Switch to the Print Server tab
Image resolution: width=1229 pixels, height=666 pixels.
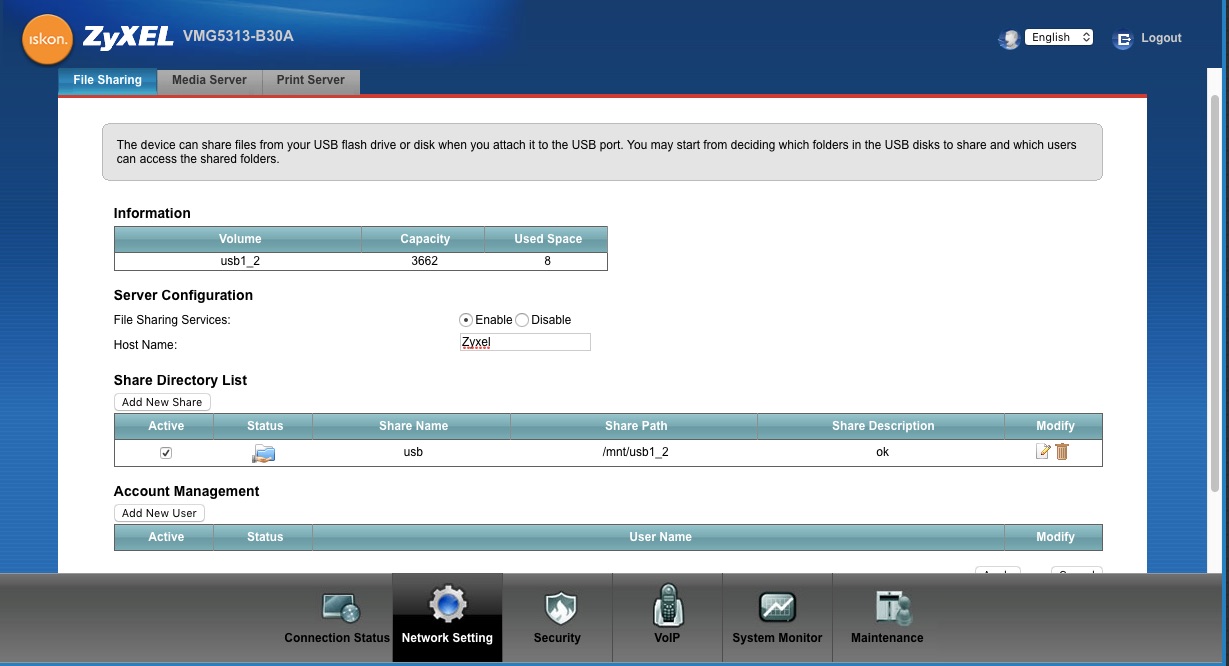coord(311,80)
